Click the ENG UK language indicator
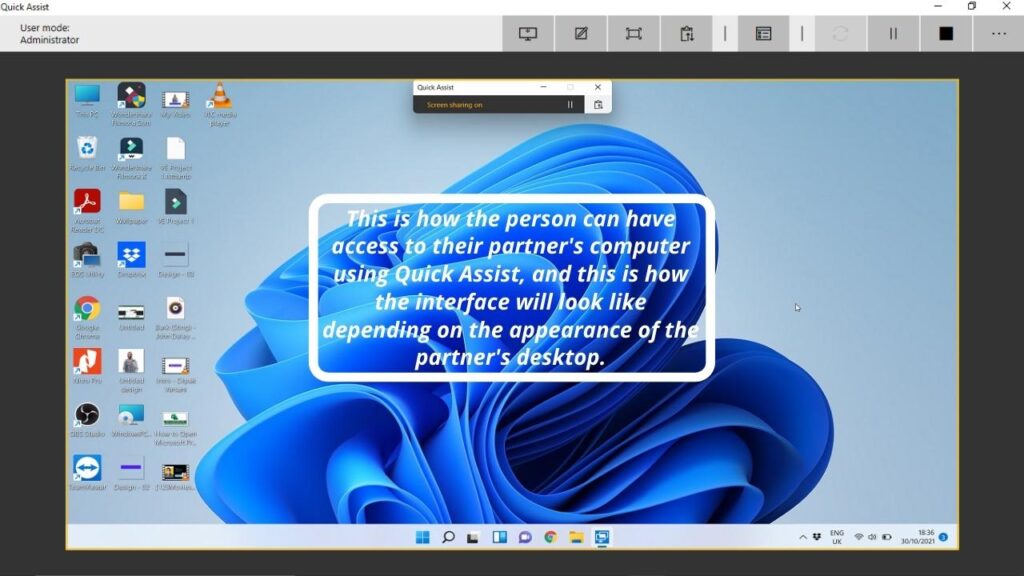This screenshot has height=576, width=1024. [x=837, y=537]
